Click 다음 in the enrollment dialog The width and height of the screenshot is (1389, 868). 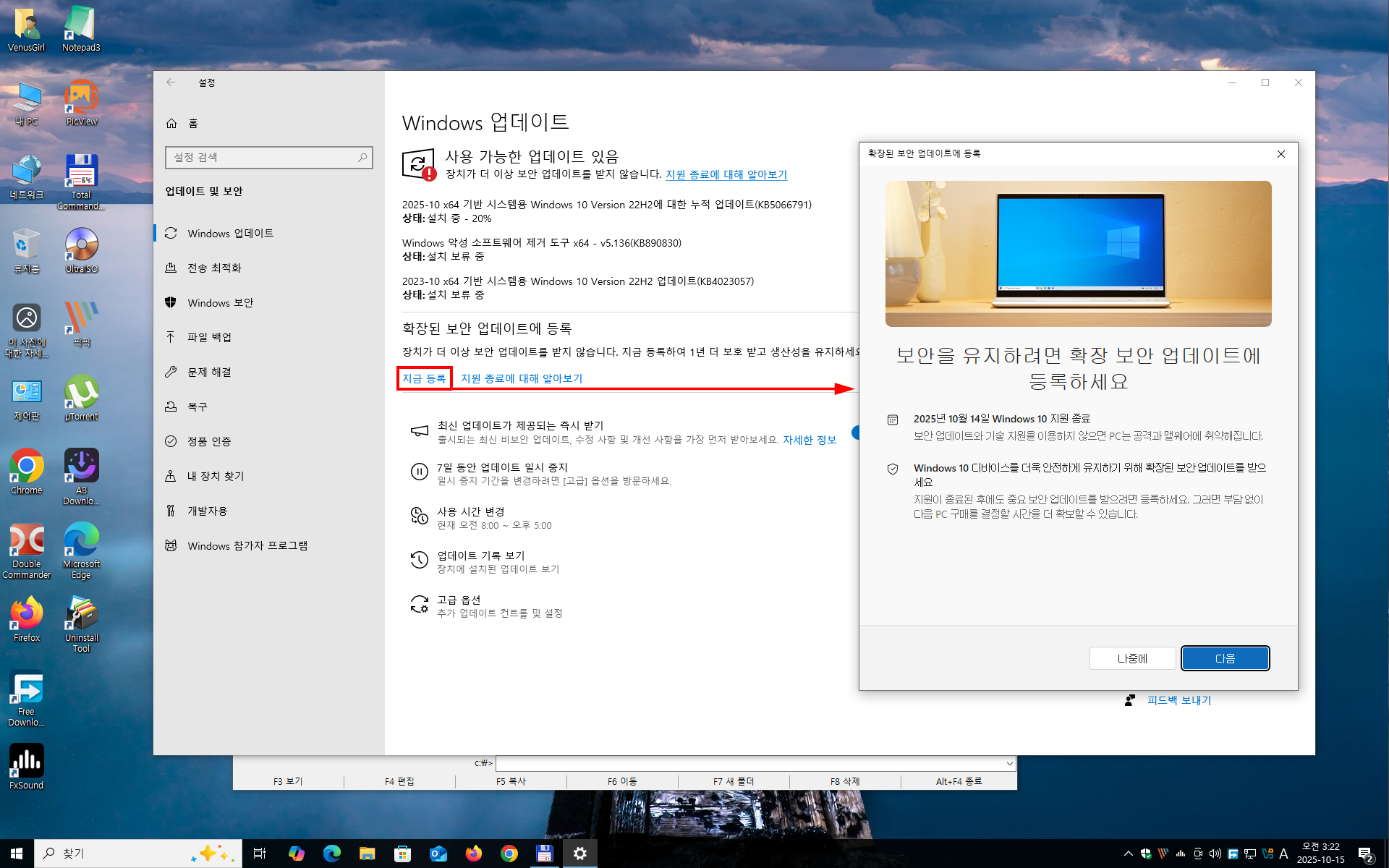click(1226, 658)
